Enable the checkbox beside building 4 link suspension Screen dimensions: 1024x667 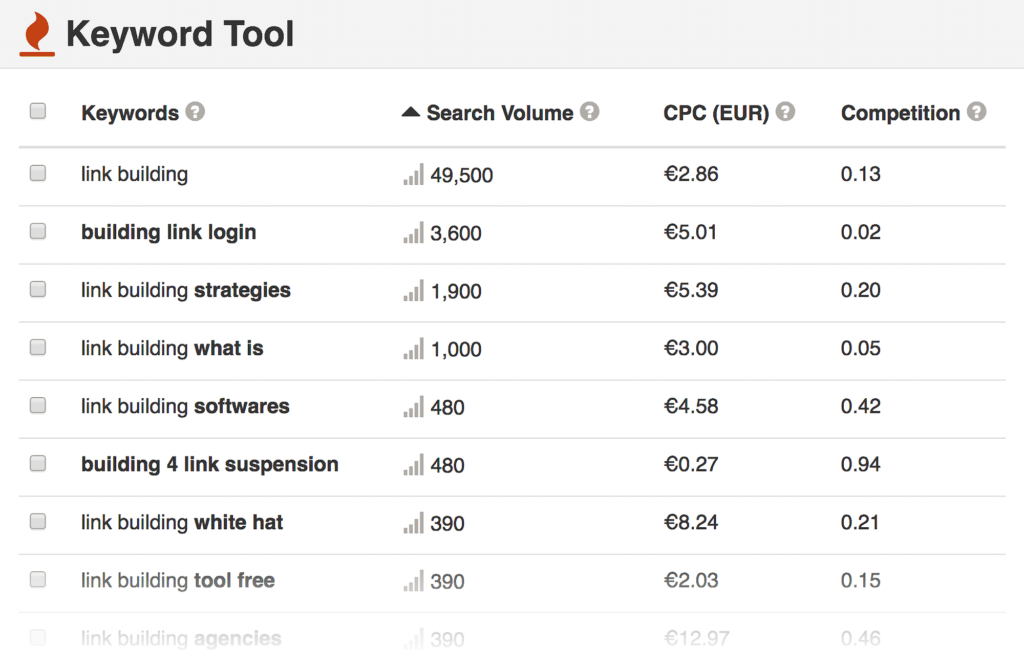(x=37, y=464)
